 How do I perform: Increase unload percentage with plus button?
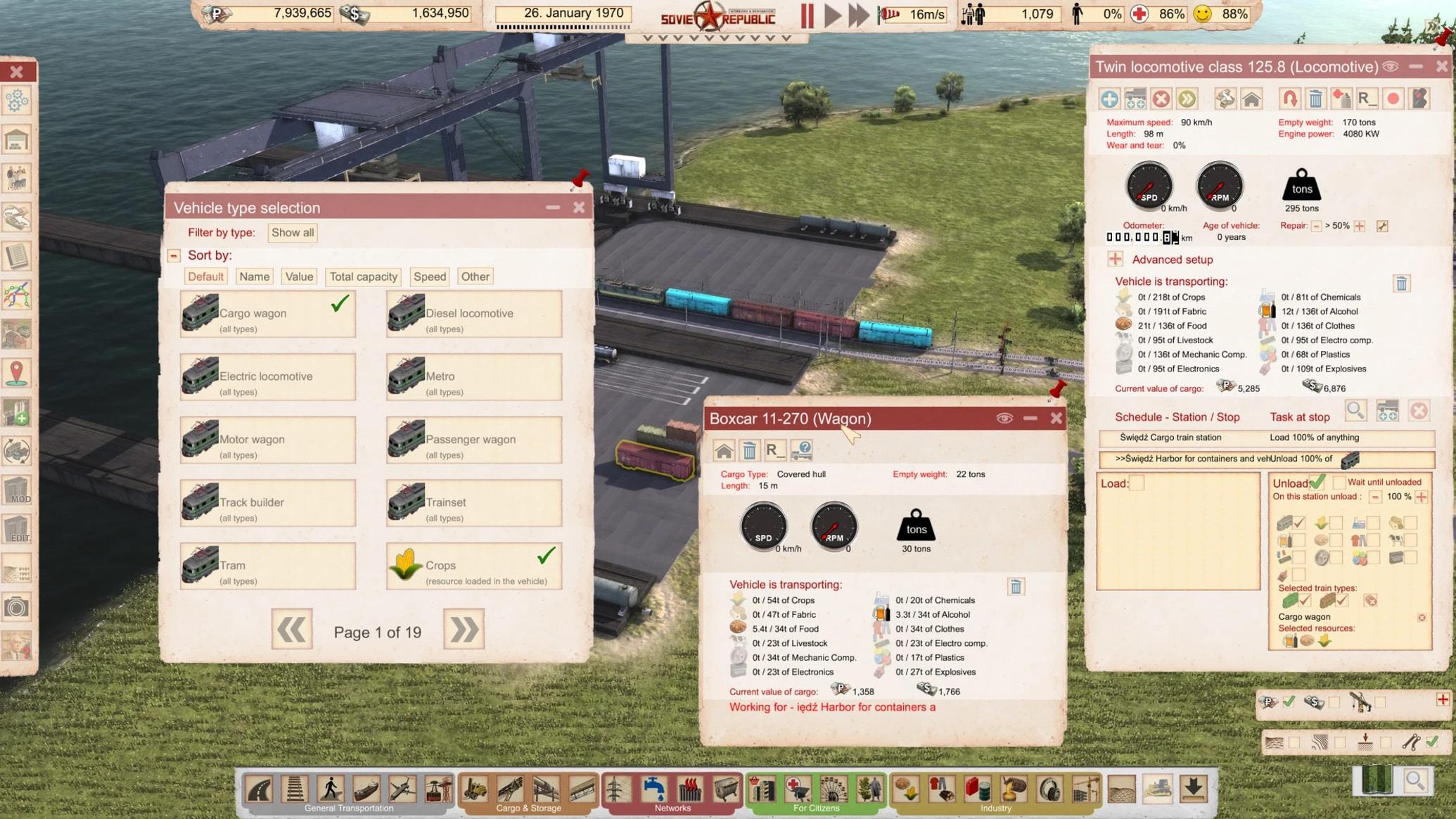pos(1422,497)
